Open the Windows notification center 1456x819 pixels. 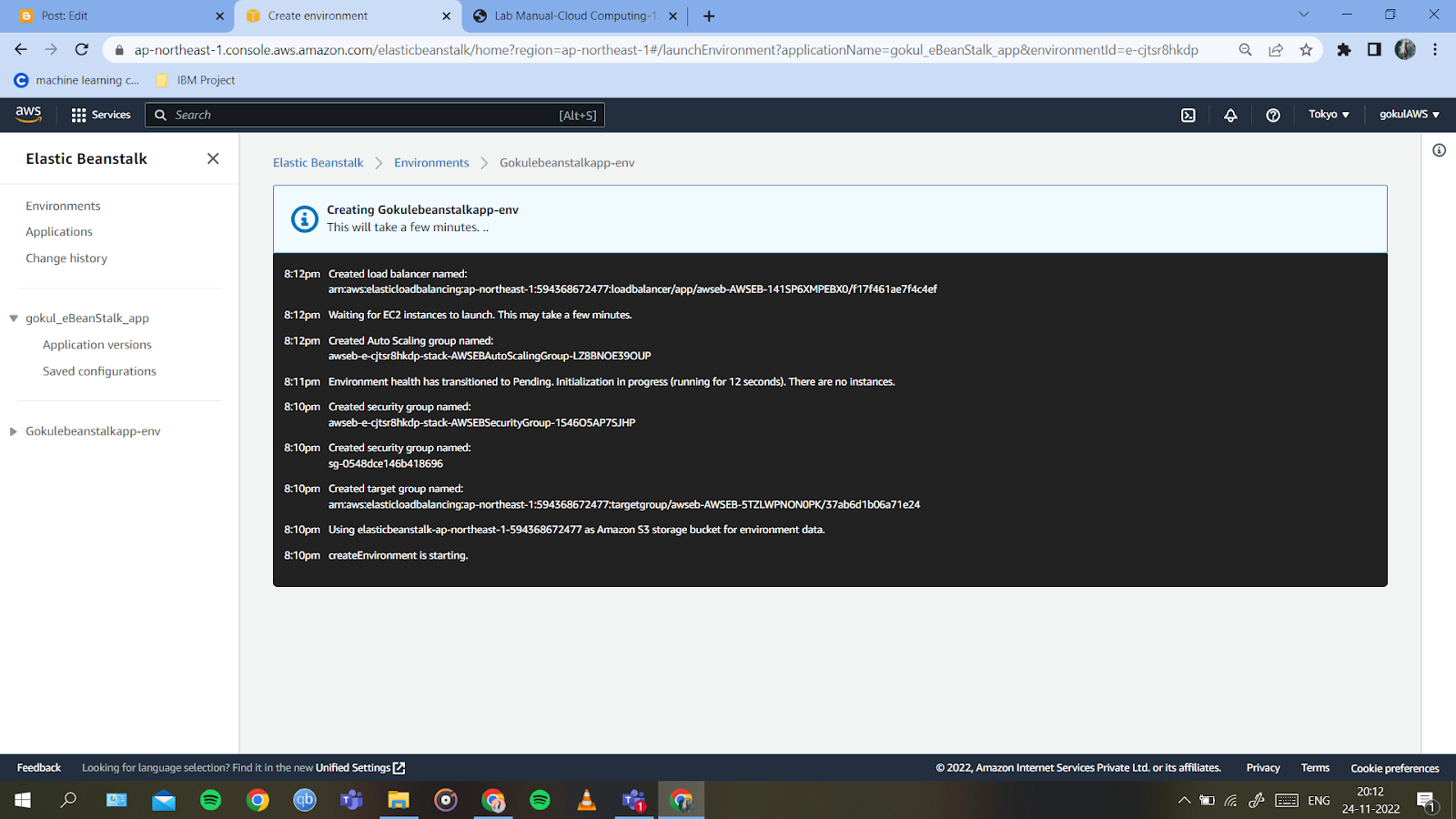[1426, 801]
